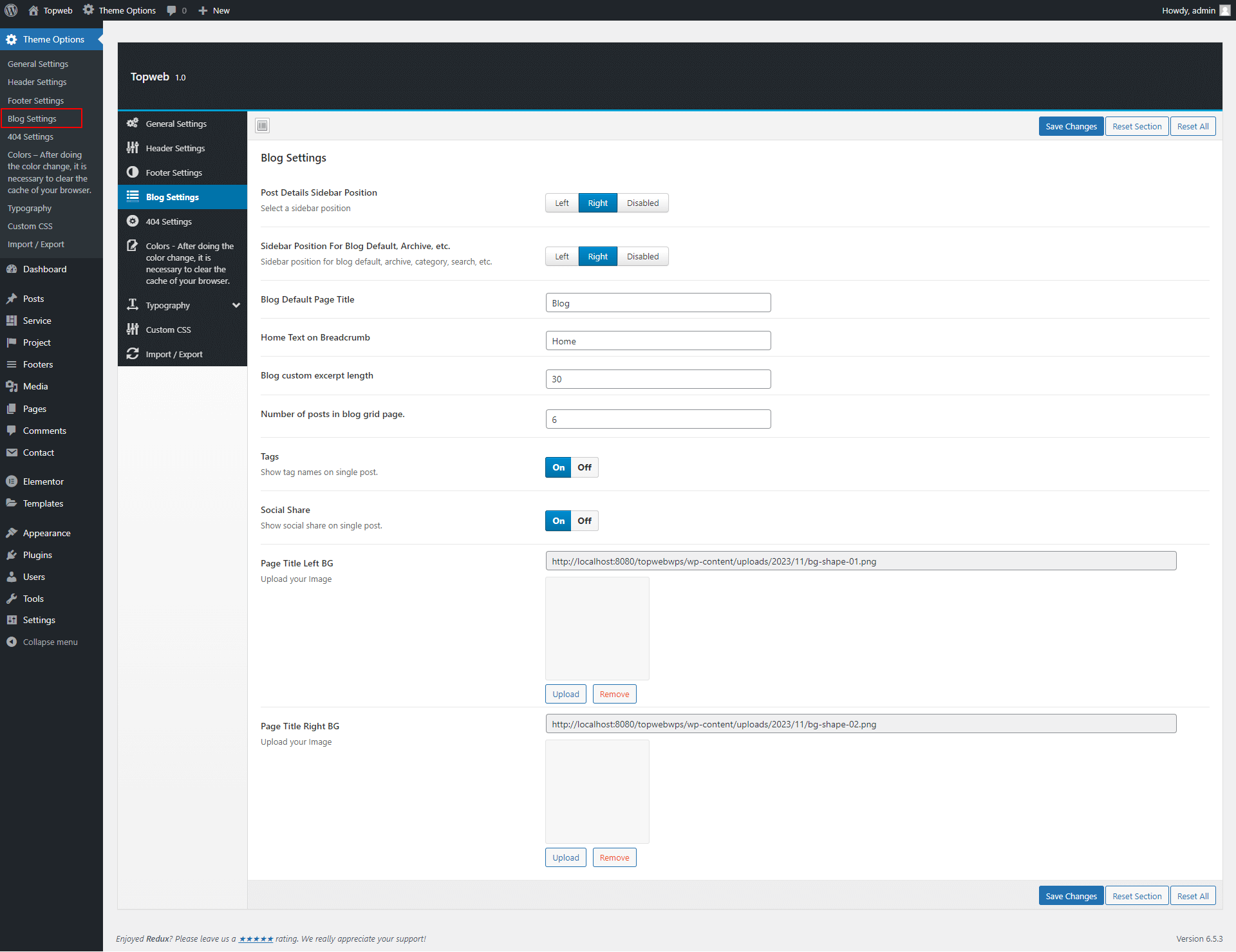Viewport: 1236px width, 952px height.
Task: Click Remove for Page Title Left BG
Action: pyautogui.click(x=615, y=694)
